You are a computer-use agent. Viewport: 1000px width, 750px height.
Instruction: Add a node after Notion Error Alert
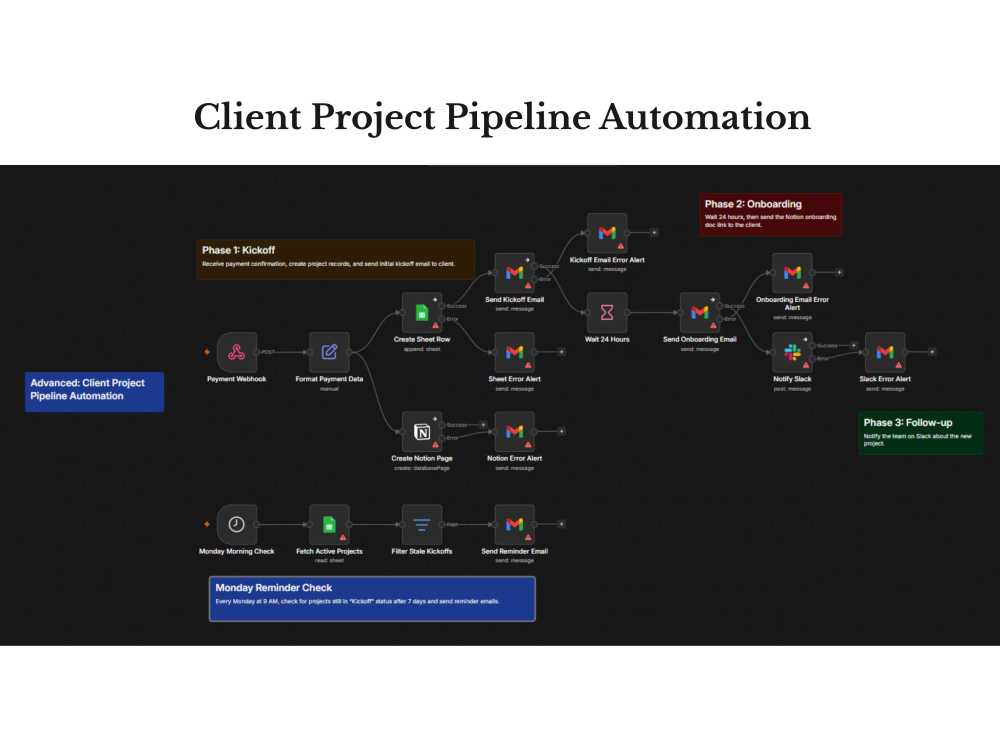coord(561,432)
